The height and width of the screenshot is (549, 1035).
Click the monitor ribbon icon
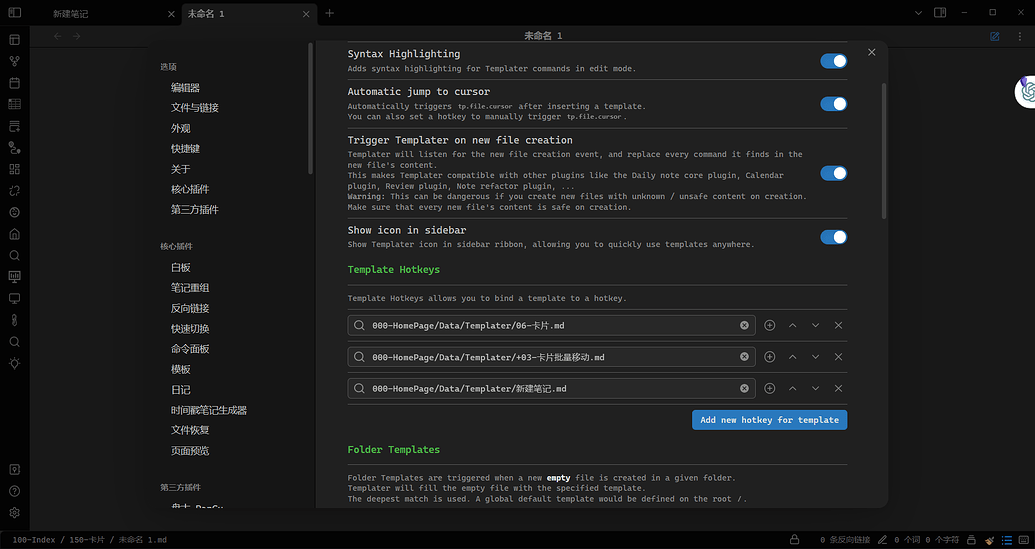[15, 299]
